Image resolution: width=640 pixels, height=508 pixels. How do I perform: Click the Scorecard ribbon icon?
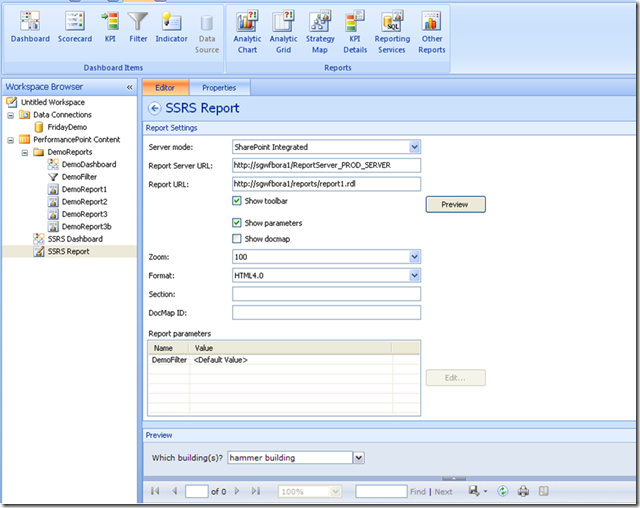pos(75,27)
